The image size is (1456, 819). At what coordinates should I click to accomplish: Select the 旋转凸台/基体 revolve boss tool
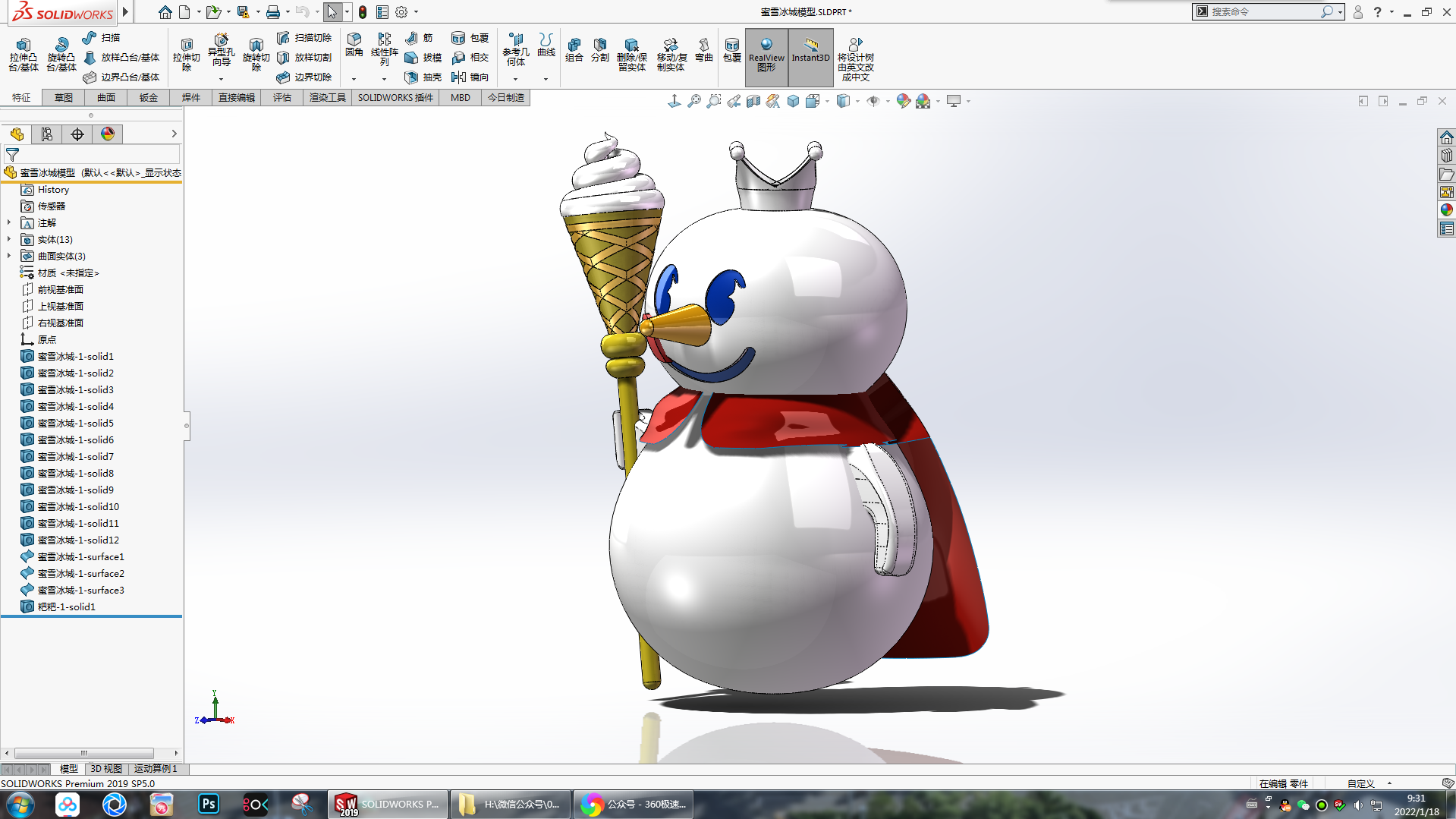[61, 55]
